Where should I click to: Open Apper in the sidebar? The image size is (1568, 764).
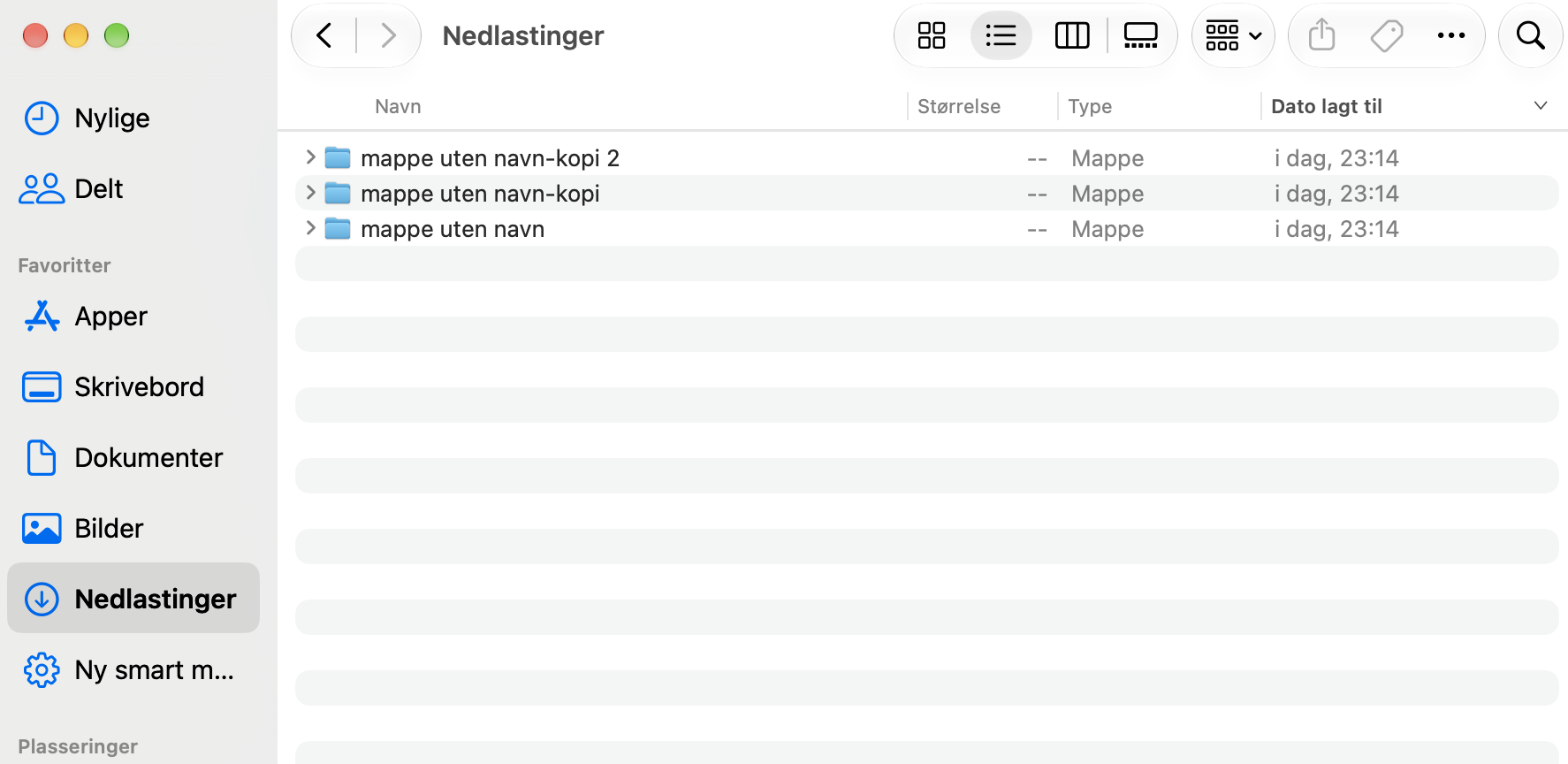point(133,317)
